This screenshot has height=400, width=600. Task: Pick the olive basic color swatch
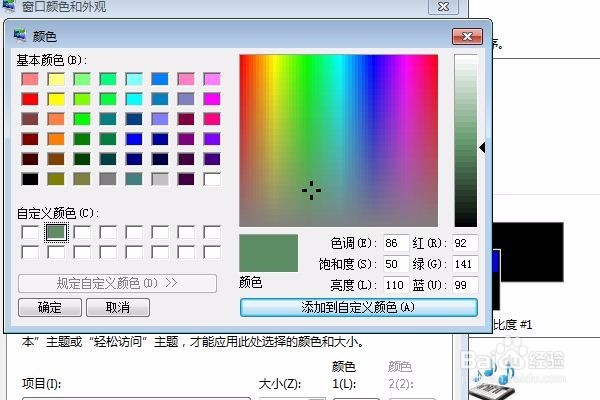pyautogui.click(x=56, y=179)
